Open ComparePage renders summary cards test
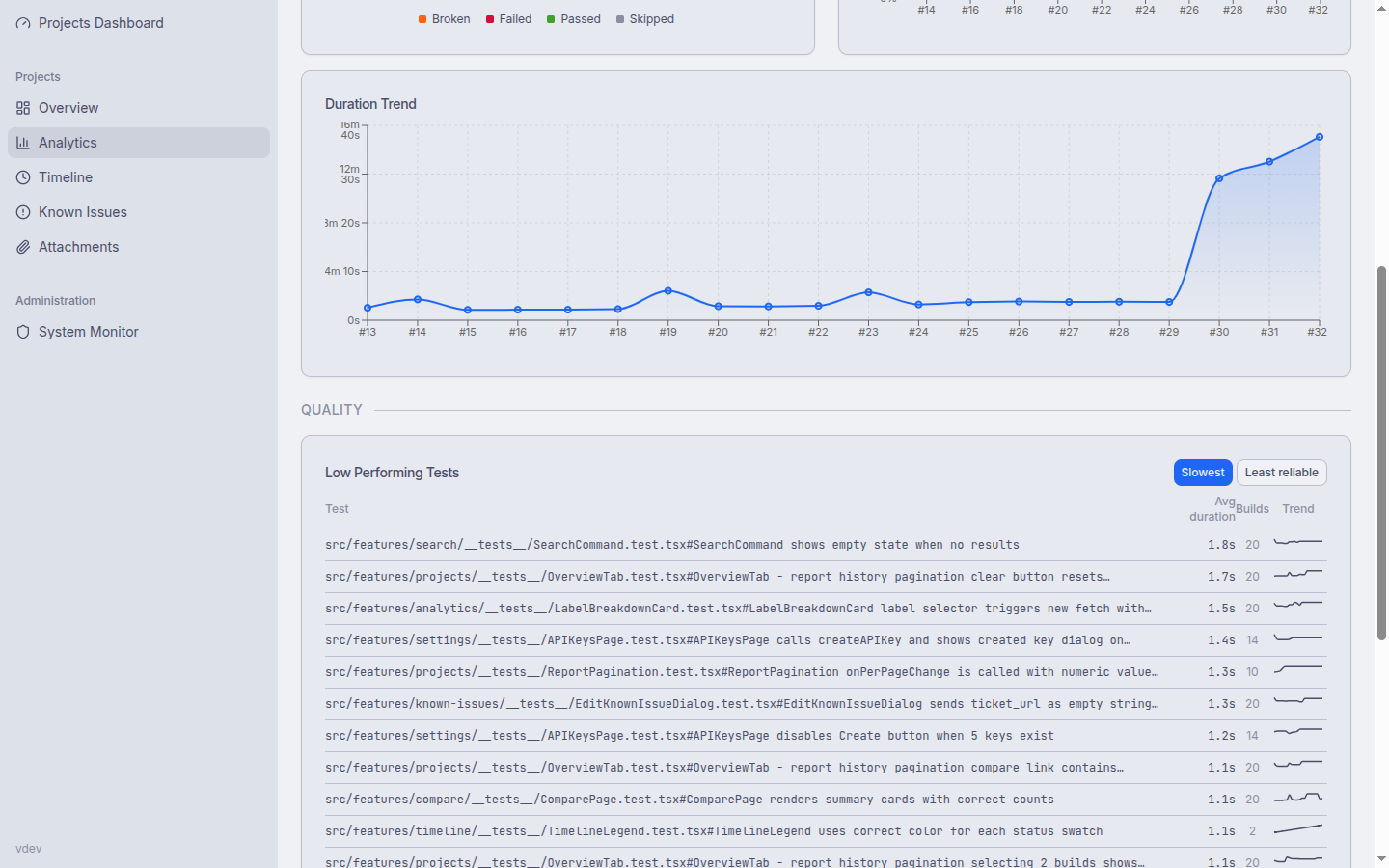Viewport: 1389px width, 868px height. [x=826, y=800]
